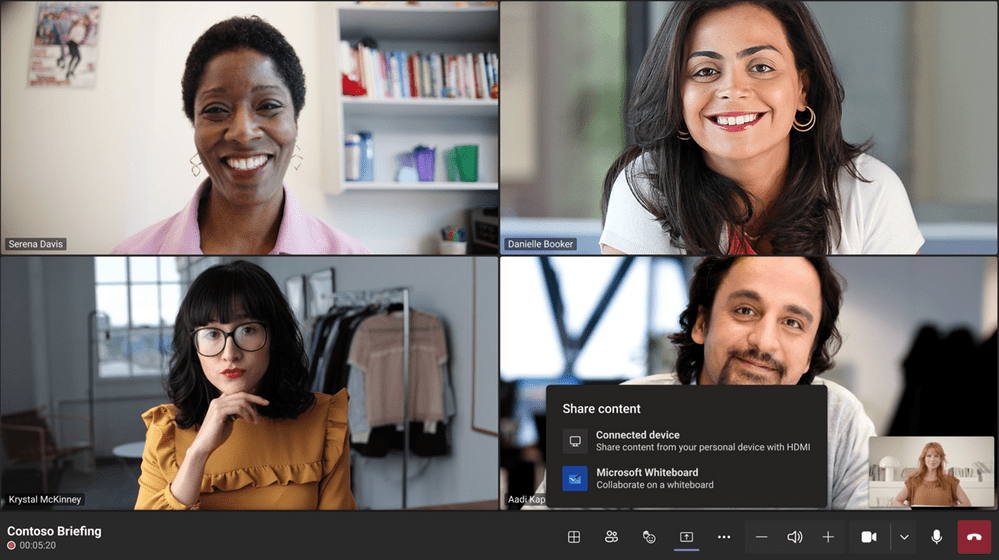Choose Microsoft Whiteboard from Share content
Screen dimensions: 999x560
(690, 478)
